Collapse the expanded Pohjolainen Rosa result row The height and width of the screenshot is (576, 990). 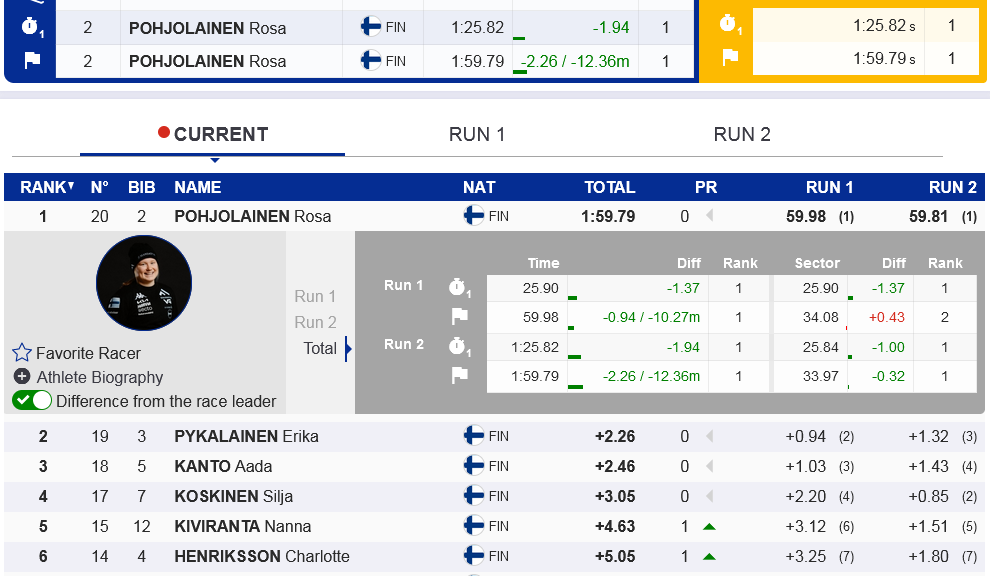[x=252, y=216]
